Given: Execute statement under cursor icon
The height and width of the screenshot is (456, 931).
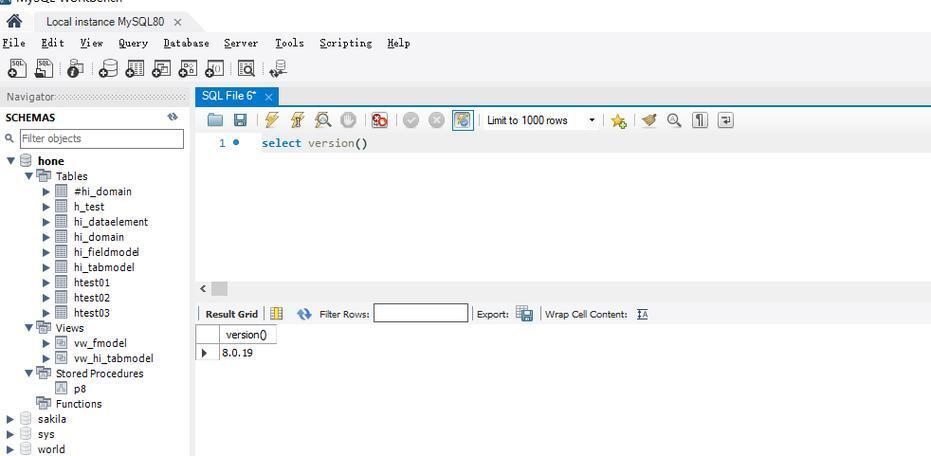Looking at the screenshot, I should [297, 120].
